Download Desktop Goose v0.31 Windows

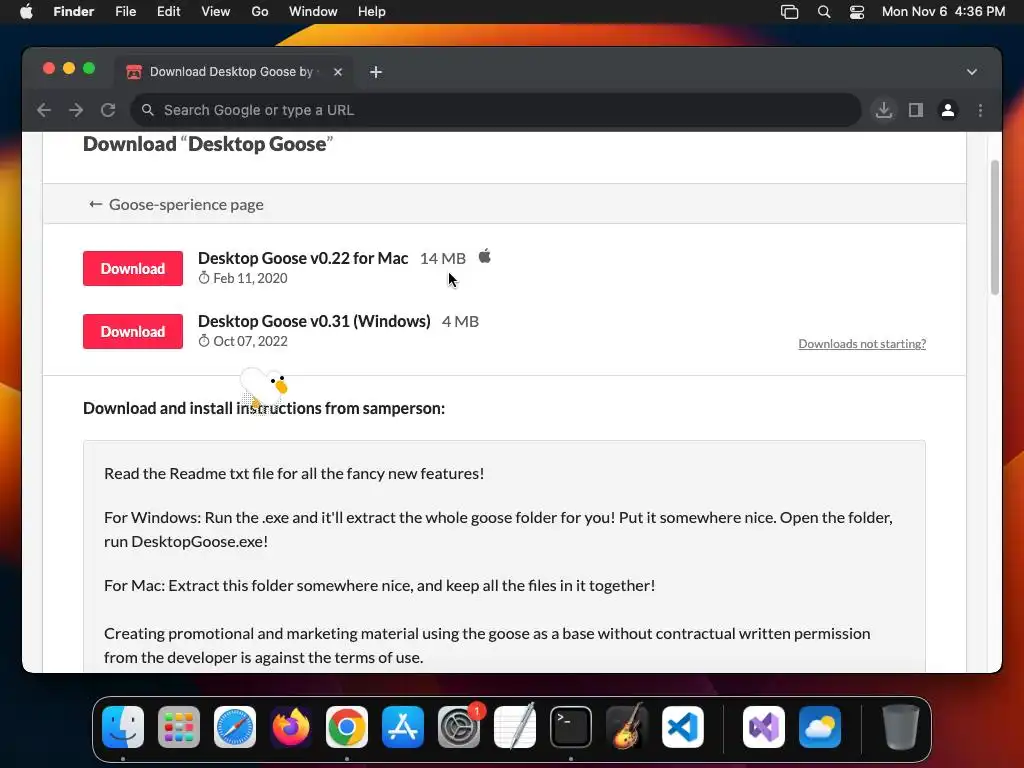pyautogui.click(x=133, y=332)
